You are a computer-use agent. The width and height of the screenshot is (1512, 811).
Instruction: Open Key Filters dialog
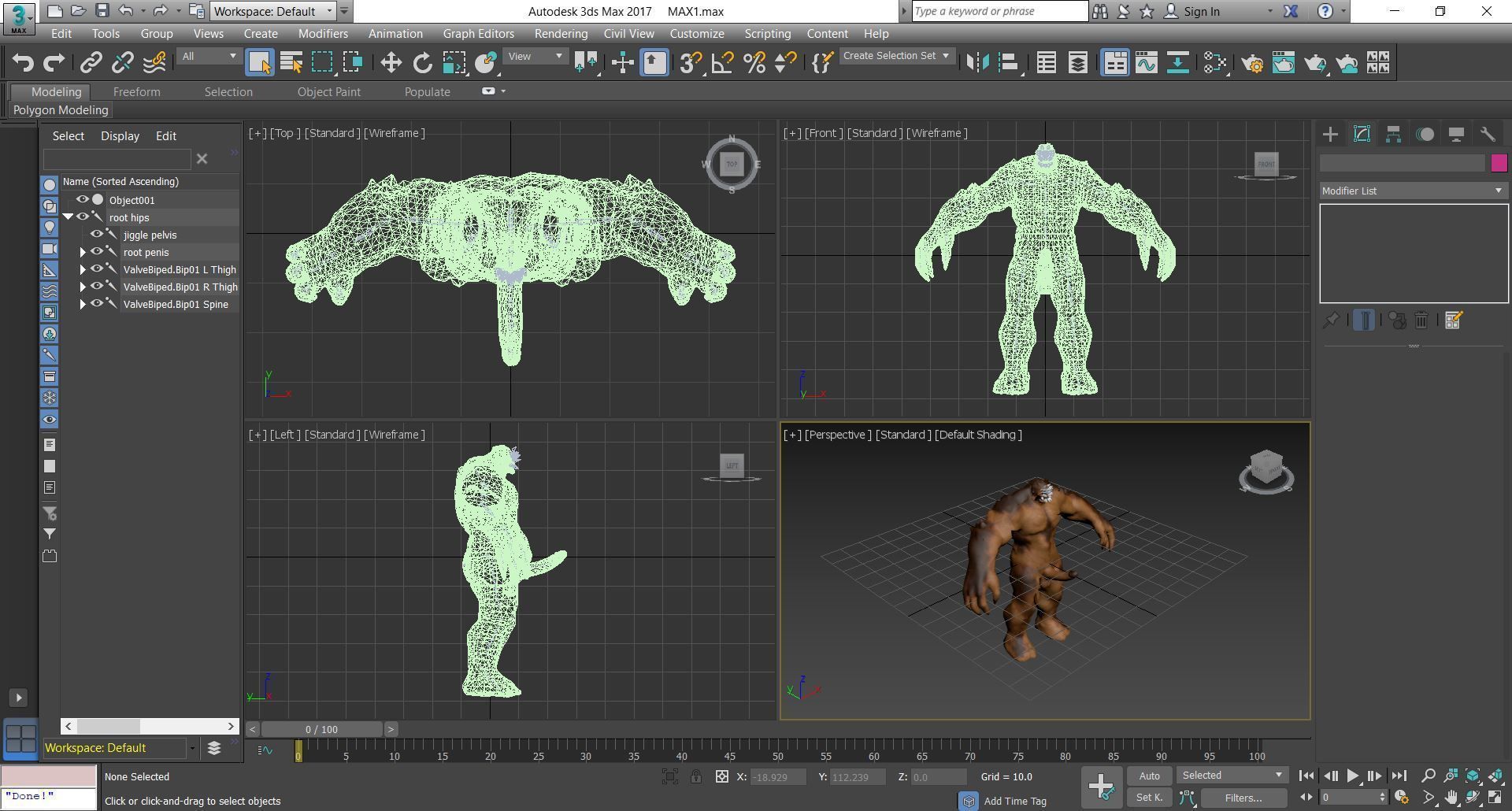[1243, 798]
